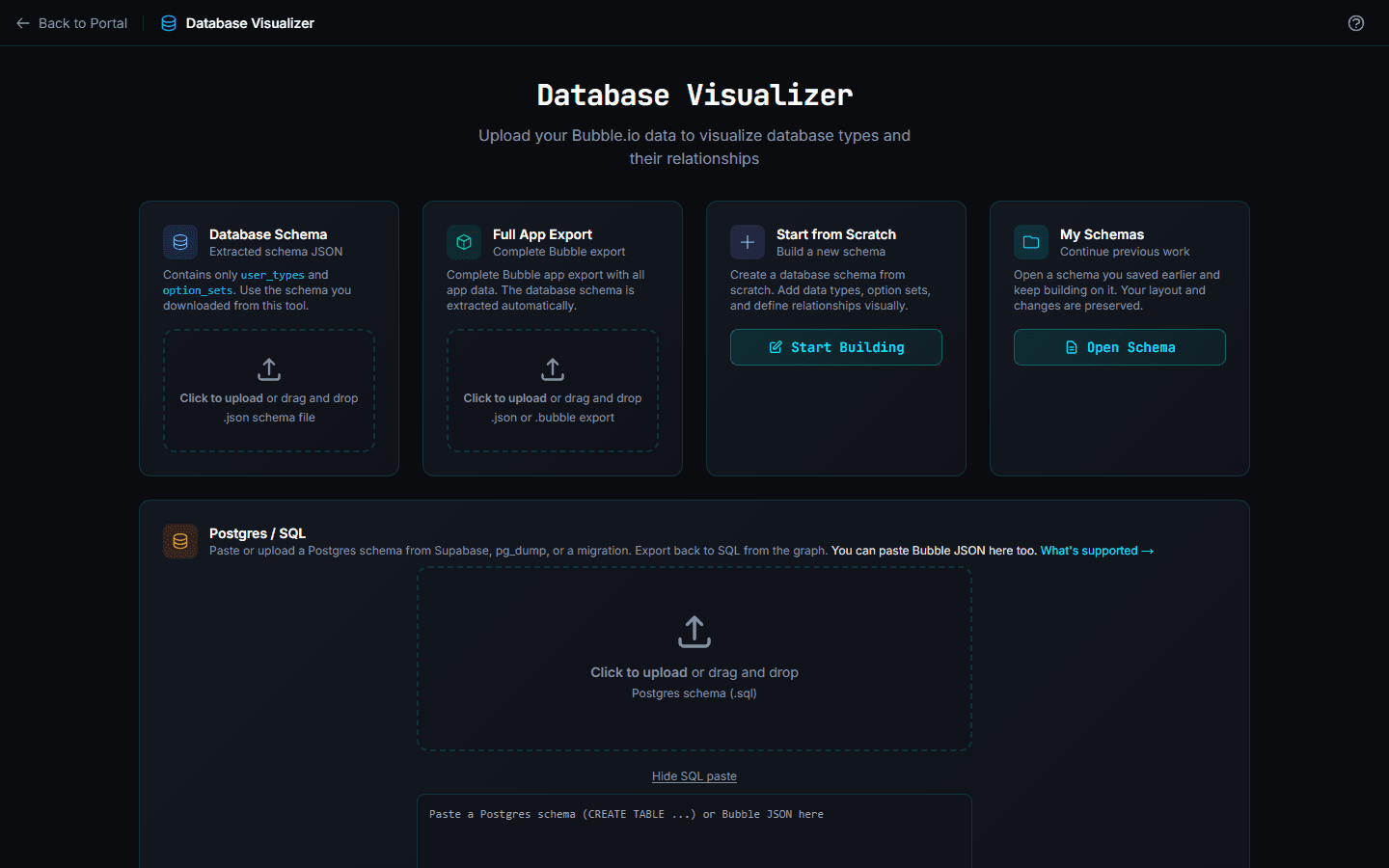Click the Extracted schema JSON subtitle

pos(276,252)
